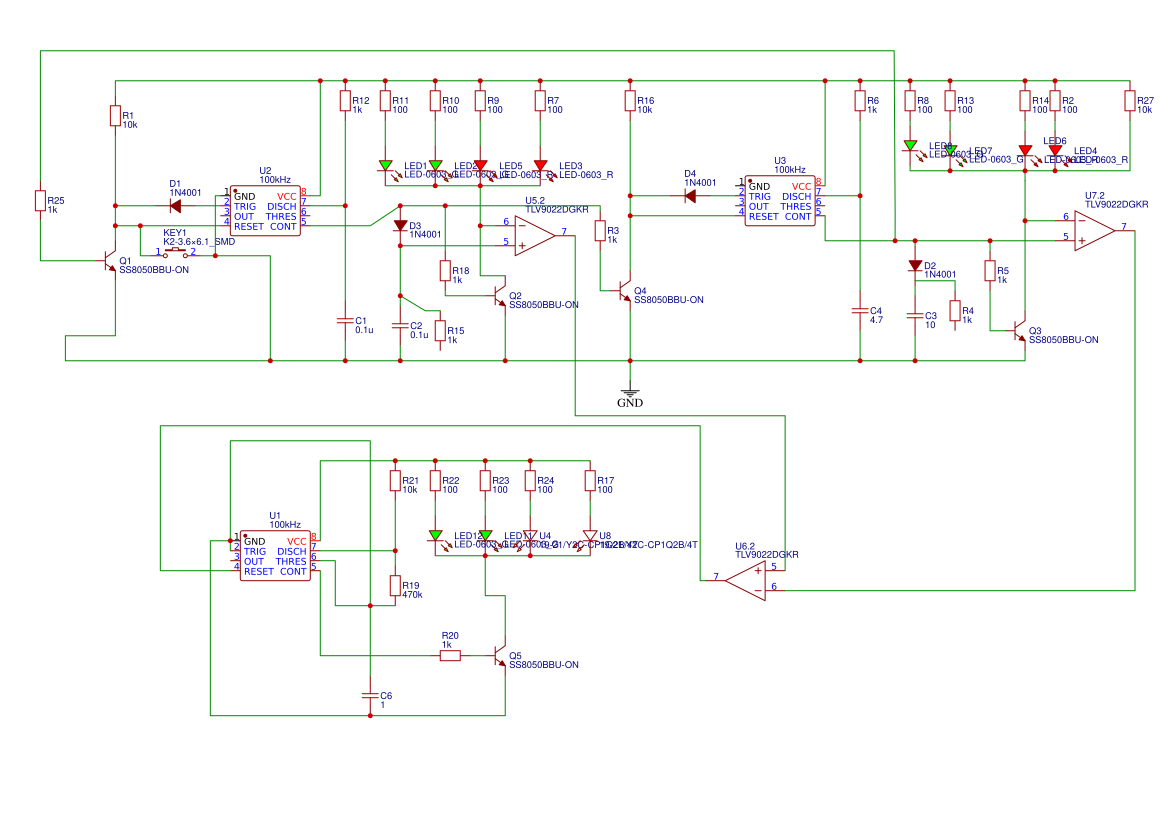Click resistor R23 100 symbol

[485, 481]
